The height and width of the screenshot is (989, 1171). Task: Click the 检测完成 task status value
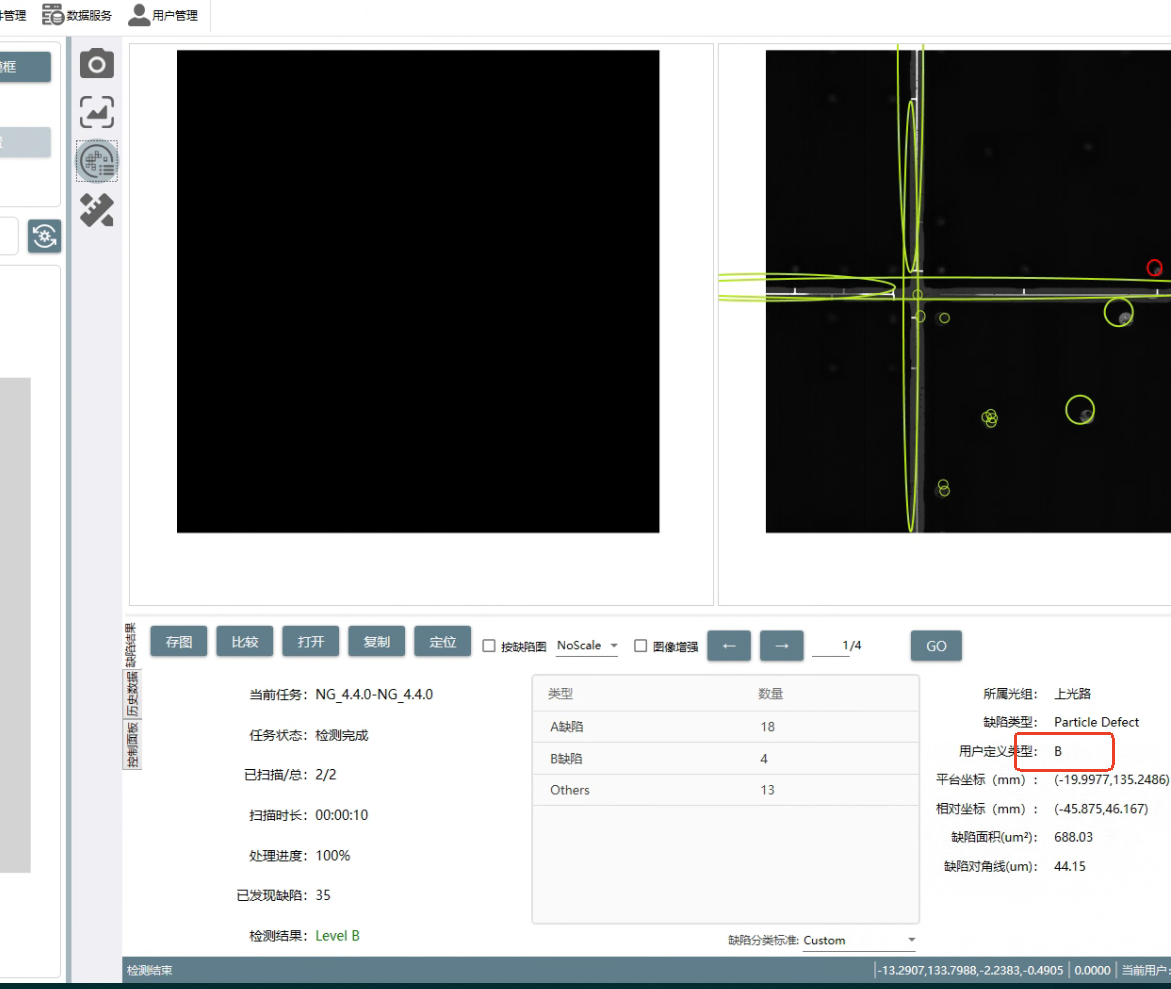point(342,735)
